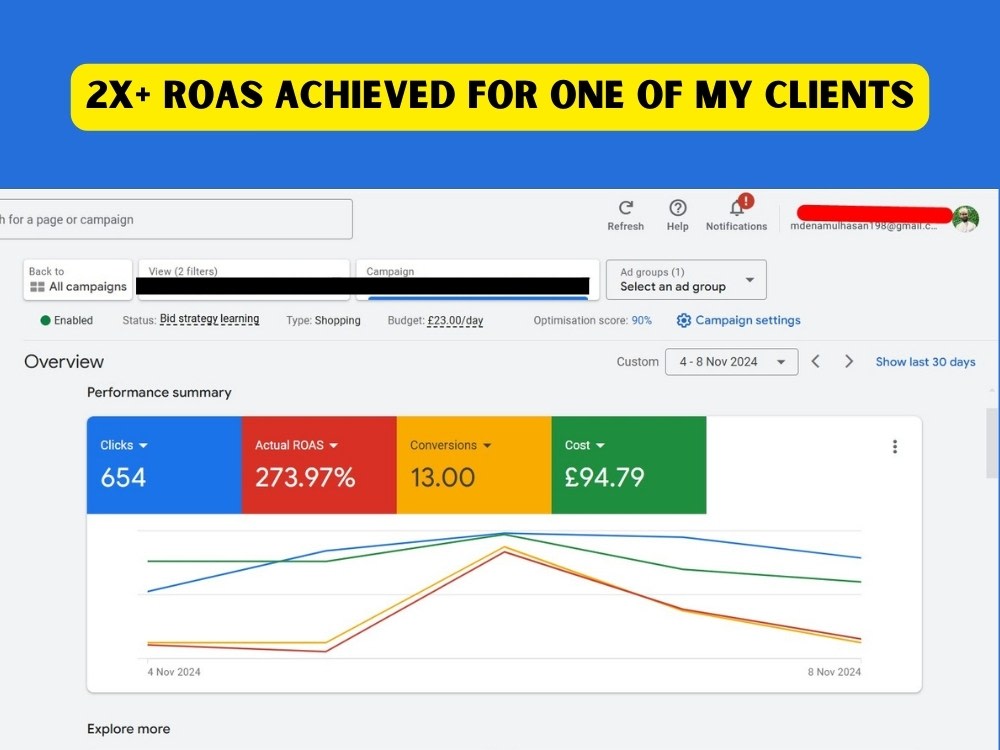Image resolution: width=1000 pixels, height=750 pixels.
Task: Click the Bid strategy learning status
Action: click(x=209, y=319)
